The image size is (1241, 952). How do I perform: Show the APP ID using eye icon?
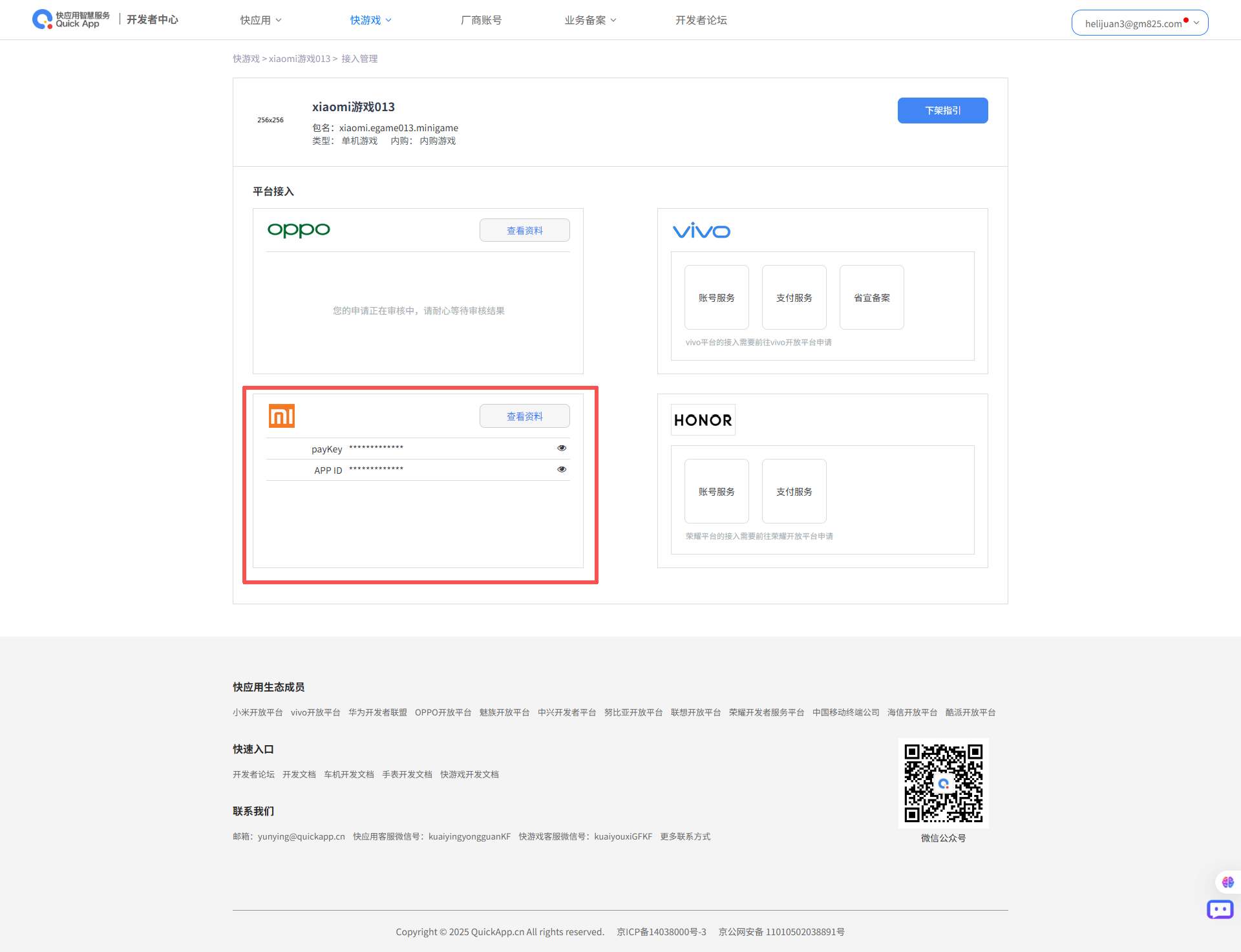click(x=562, y=469)
